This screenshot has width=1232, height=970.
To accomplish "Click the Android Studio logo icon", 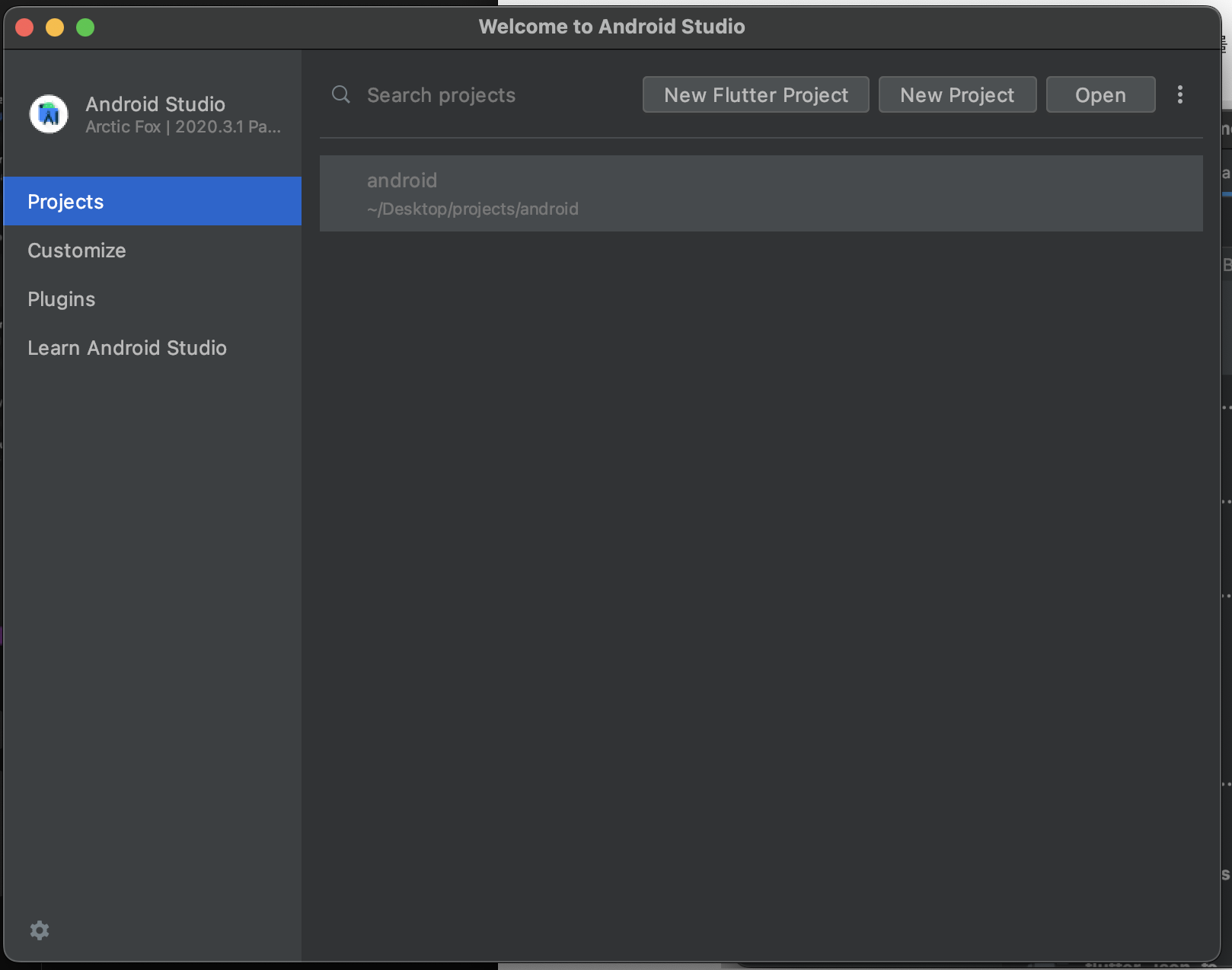I will point(49,114).
